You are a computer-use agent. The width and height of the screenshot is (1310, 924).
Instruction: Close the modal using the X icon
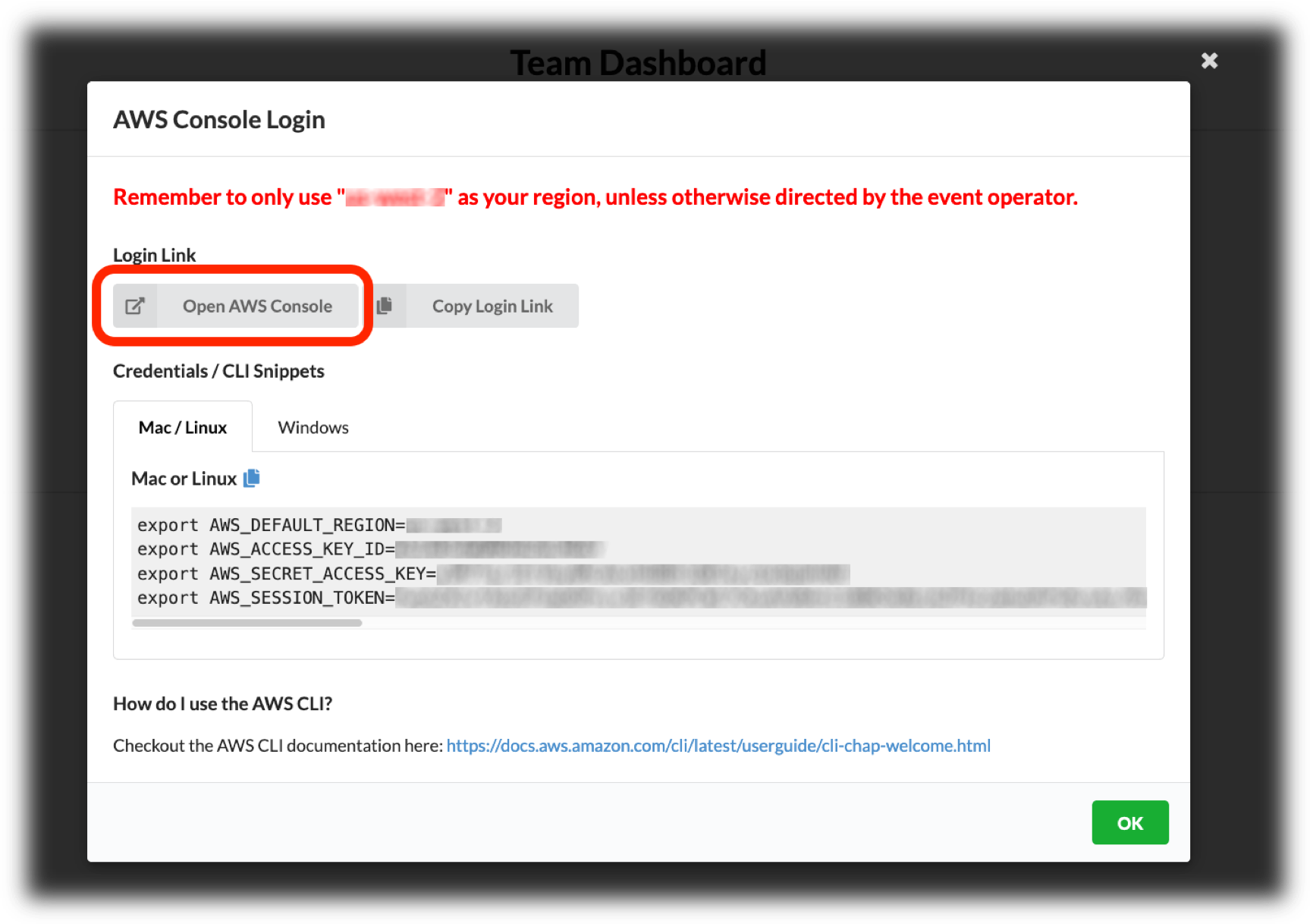(x=1209, y=61)
